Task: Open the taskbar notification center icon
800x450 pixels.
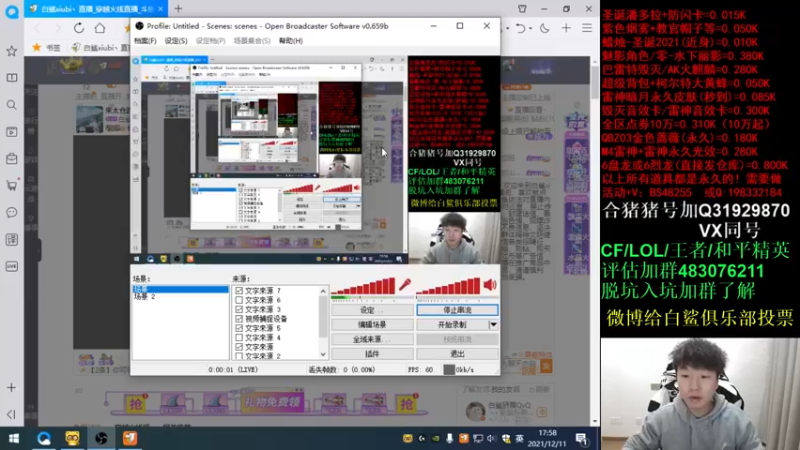Action: click(582, 438)
